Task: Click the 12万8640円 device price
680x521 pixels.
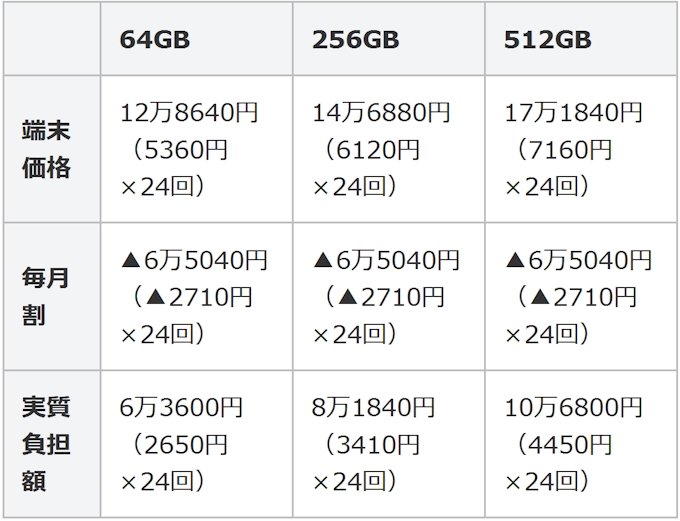Action: (x=189, y=113)
